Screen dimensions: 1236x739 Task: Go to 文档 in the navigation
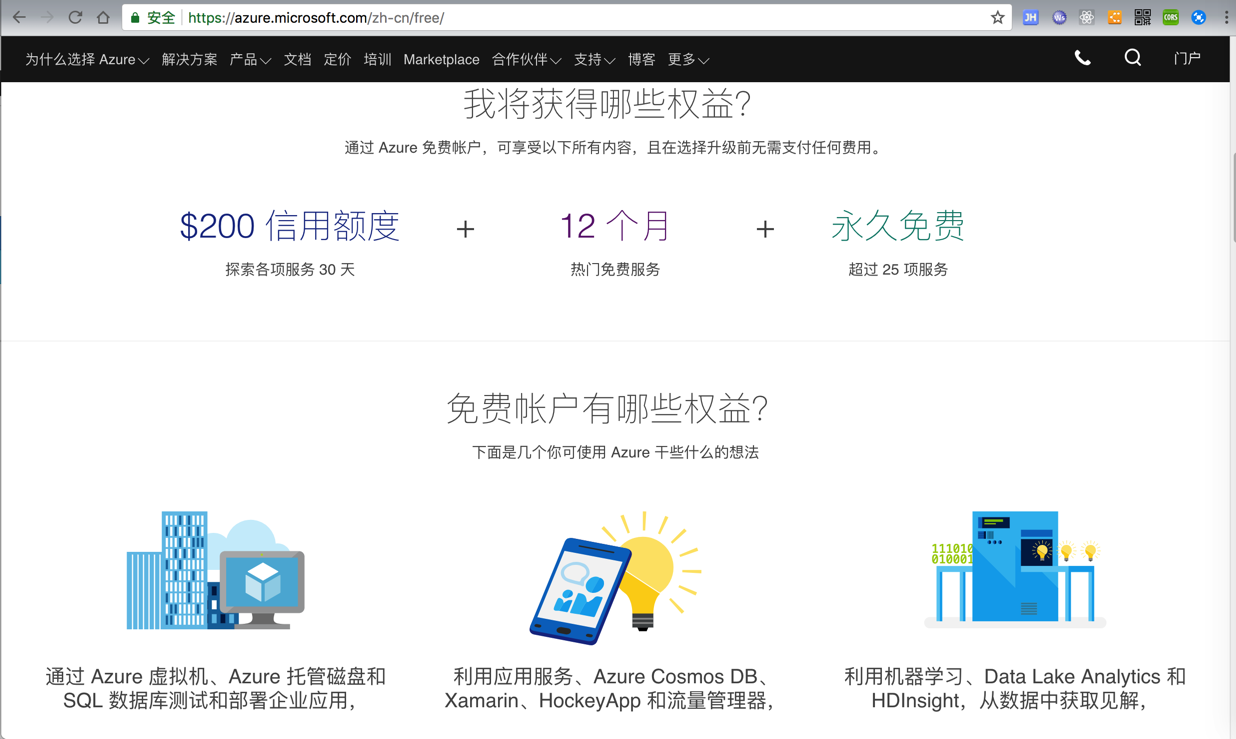point(297,60)
